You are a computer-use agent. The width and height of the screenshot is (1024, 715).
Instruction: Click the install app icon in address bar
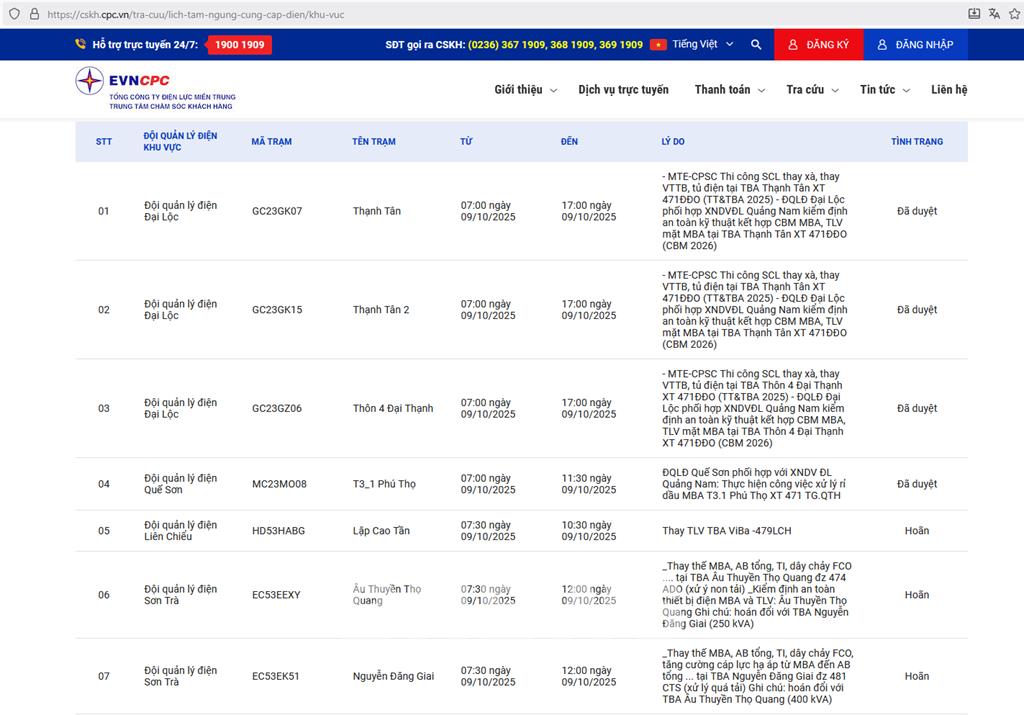(x=974, y=14)
